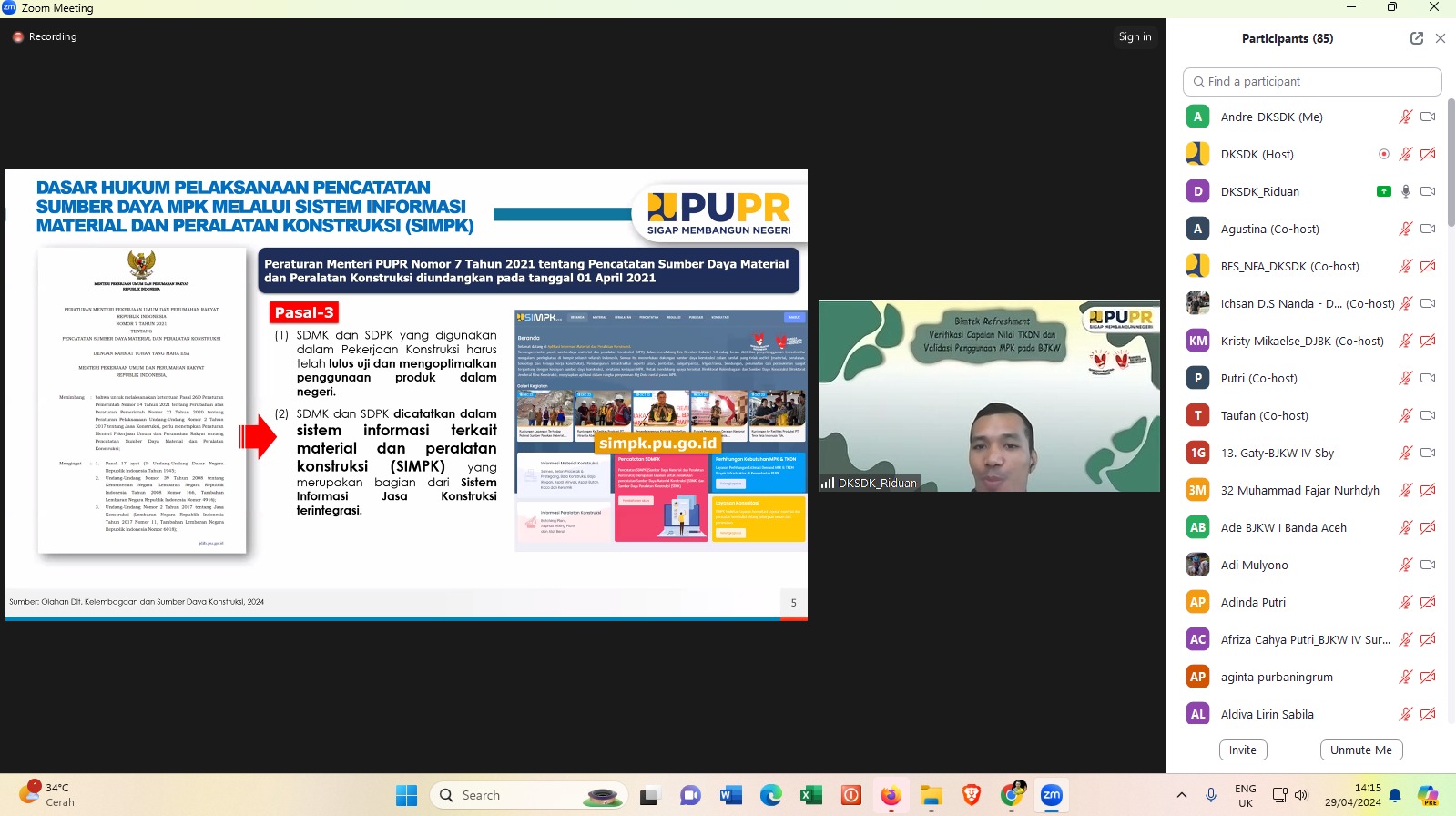The height and width of the screenshot is (816, 1456).
Task: Click camera-off icon for Ade BJKW I Banda Aceh
Action: [1428, 527]
